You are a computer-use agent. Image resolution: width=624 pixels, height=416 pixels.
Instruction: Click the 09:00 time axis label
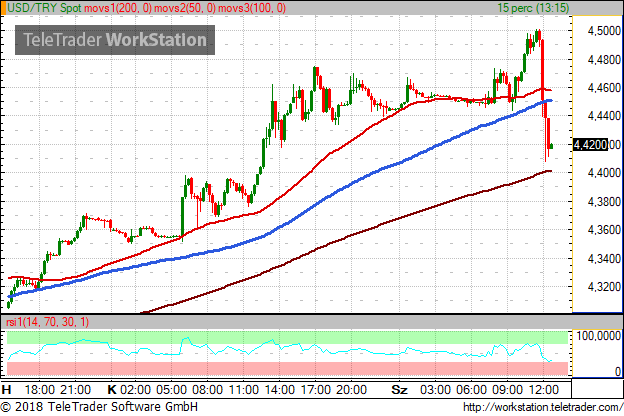pyautogui.click(x=507, y=389)
